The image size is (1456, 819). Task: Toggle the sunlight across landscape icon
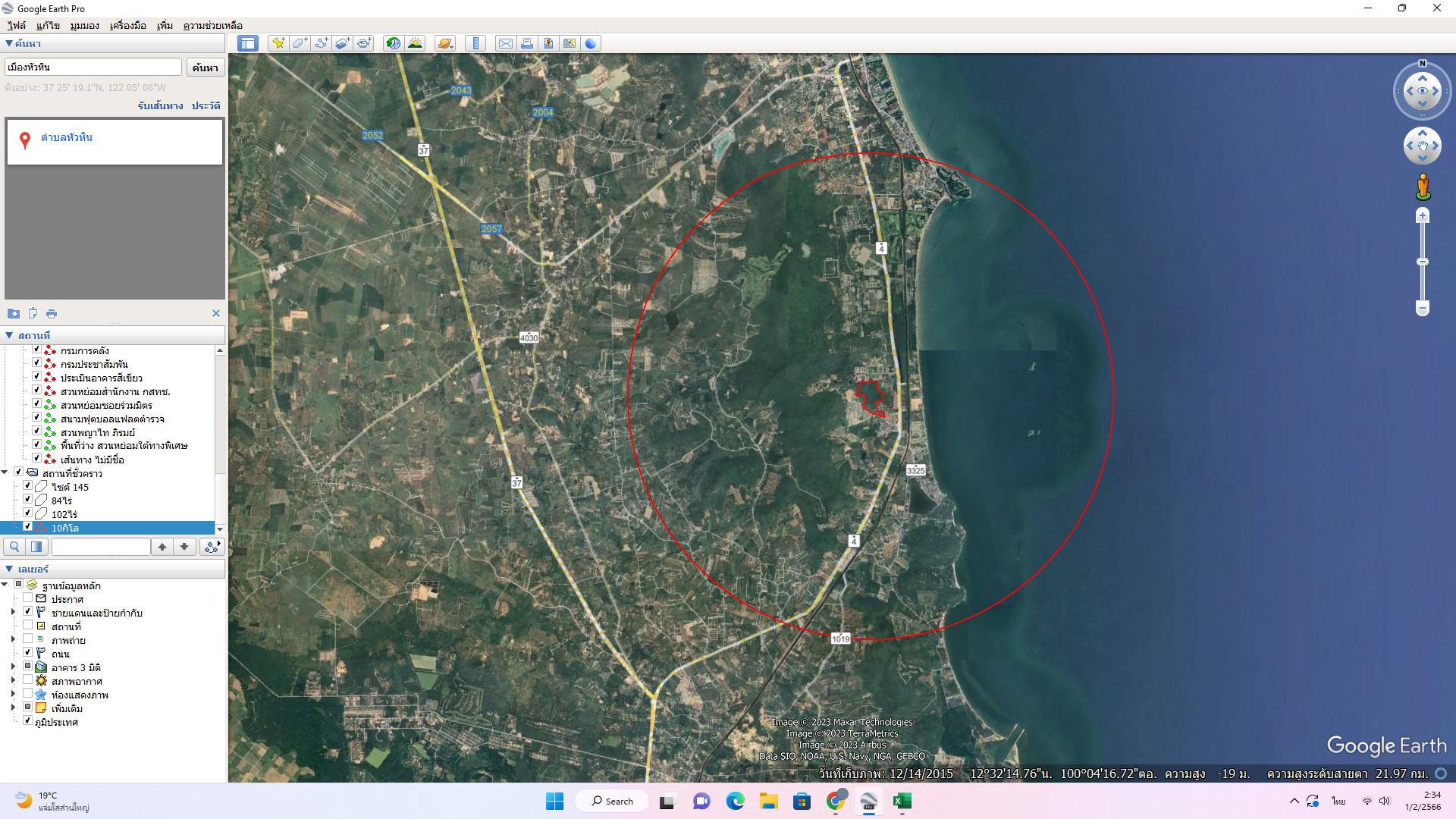[x=415, y=43]
